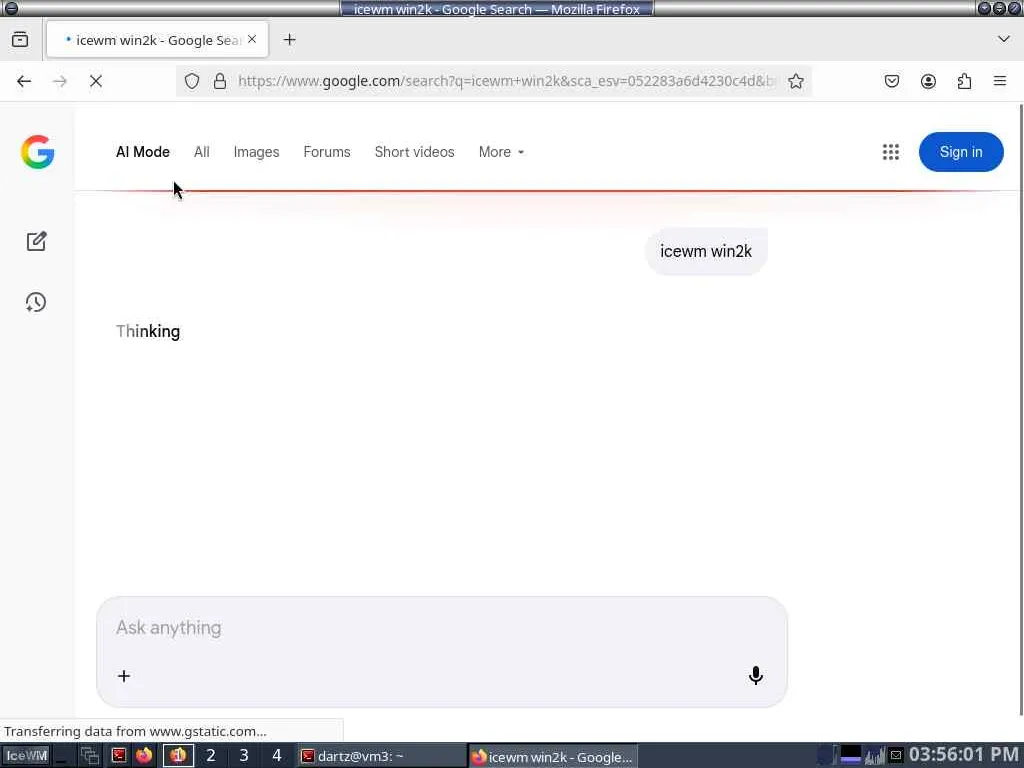Switch to dartz@vm3 terminal window in taskbar
Image resolution: width=1024 pixels, height=768 pixels.
[x=382, y=756]
